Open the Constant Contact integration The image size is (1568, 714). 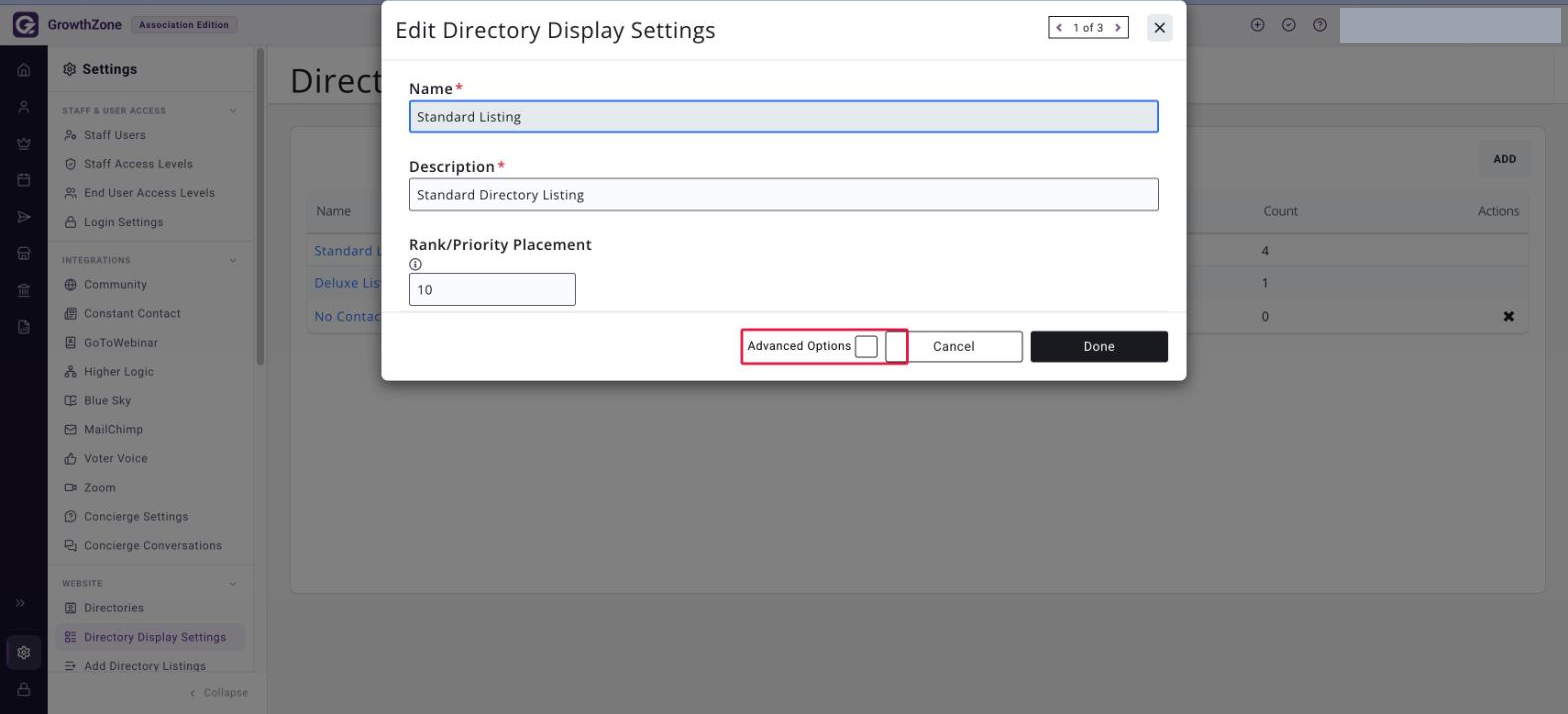[x=132, y=314]
